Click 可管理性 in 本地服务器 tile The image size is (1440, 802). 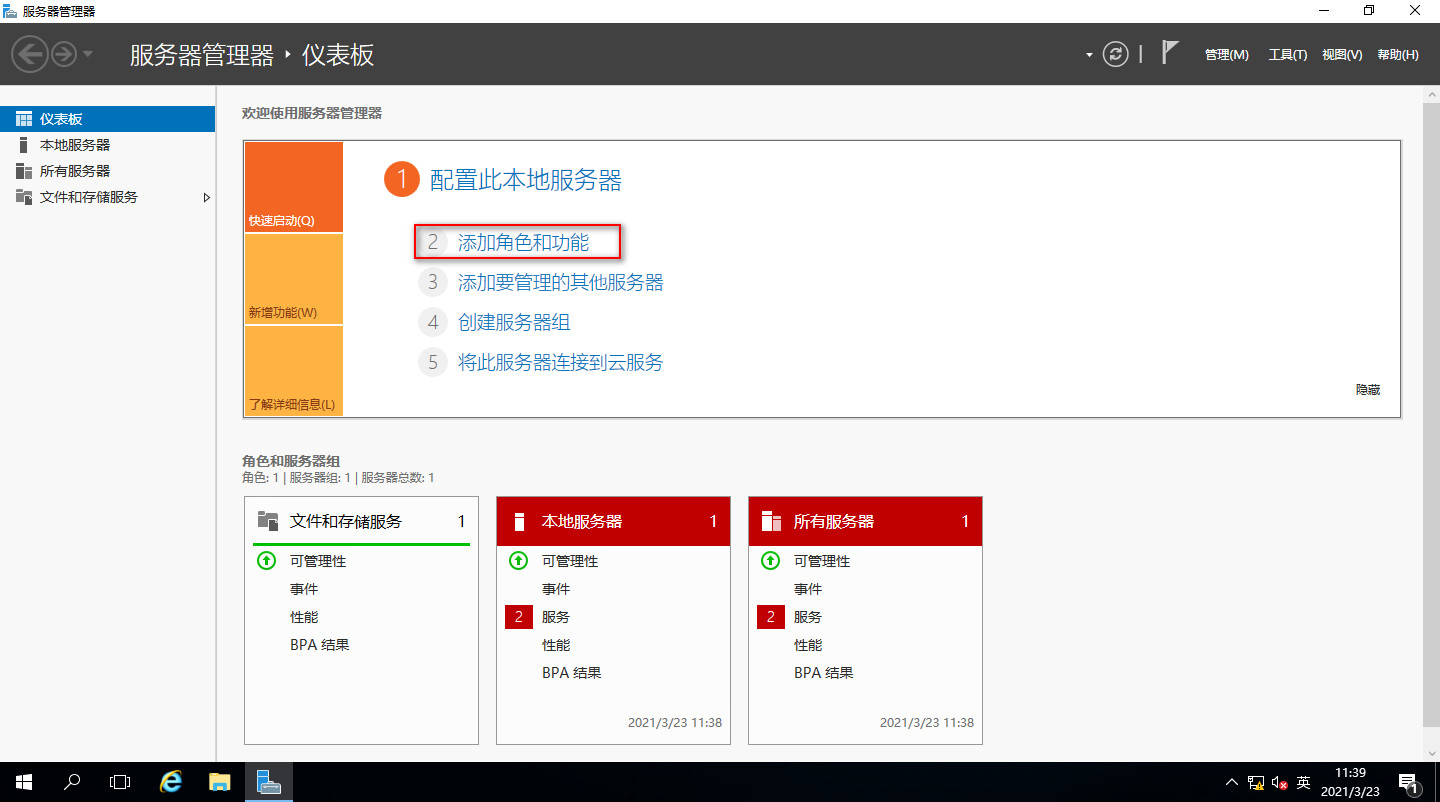coord(570,561)
